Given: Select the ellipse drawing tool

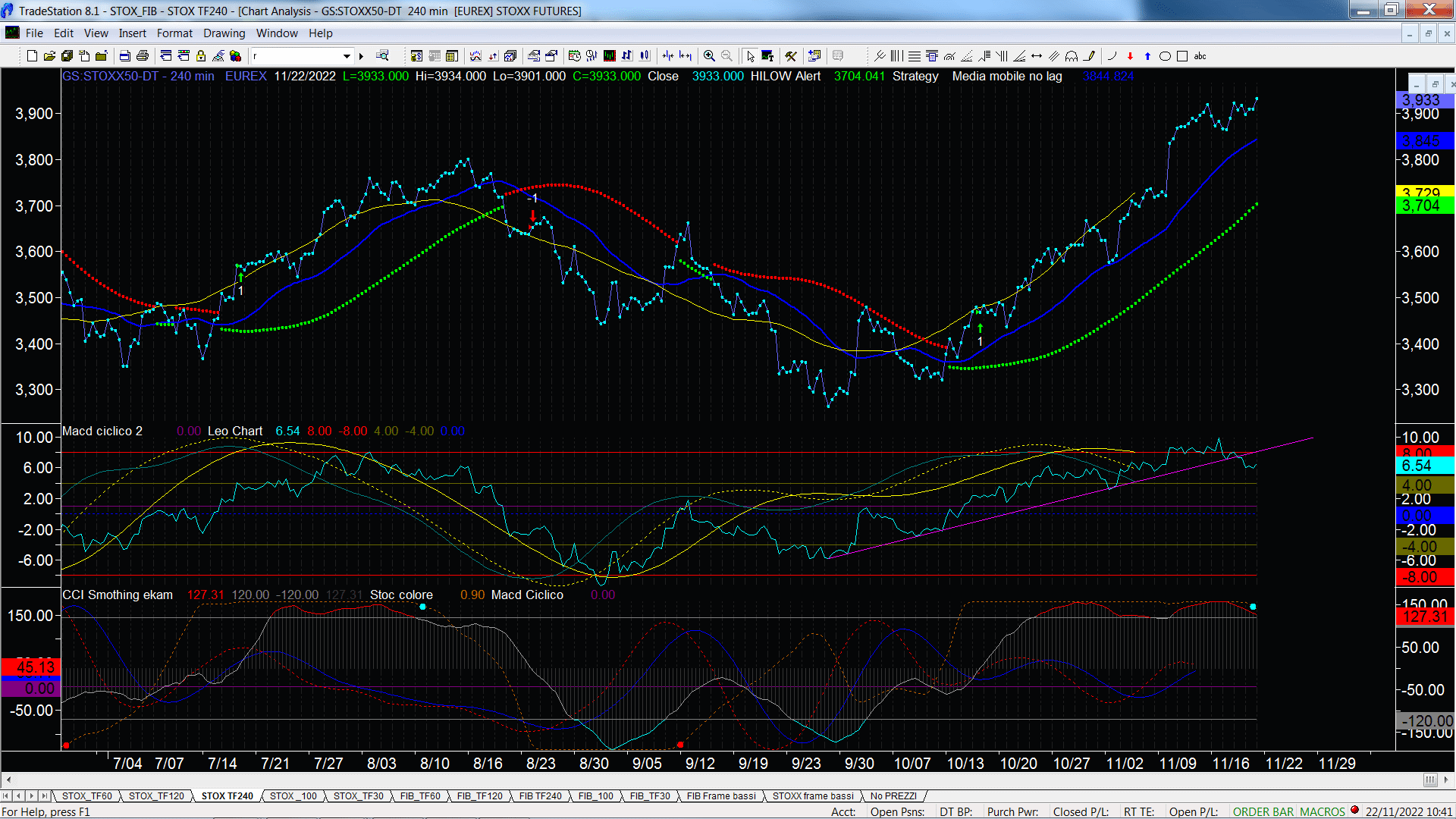Looking at the screenshot, I should pyautogui.click(x=1165, y=56).
